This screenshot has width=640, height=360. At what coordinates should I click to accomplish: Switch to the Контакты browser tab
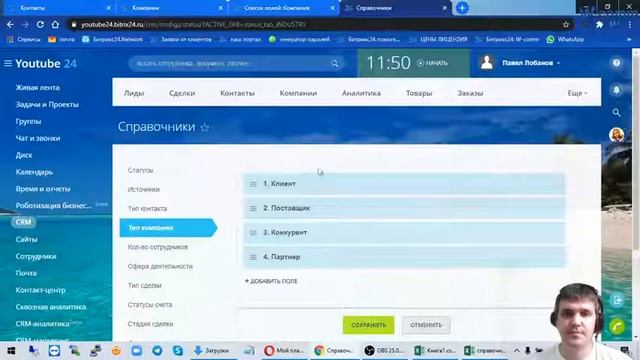coord(58,8)
